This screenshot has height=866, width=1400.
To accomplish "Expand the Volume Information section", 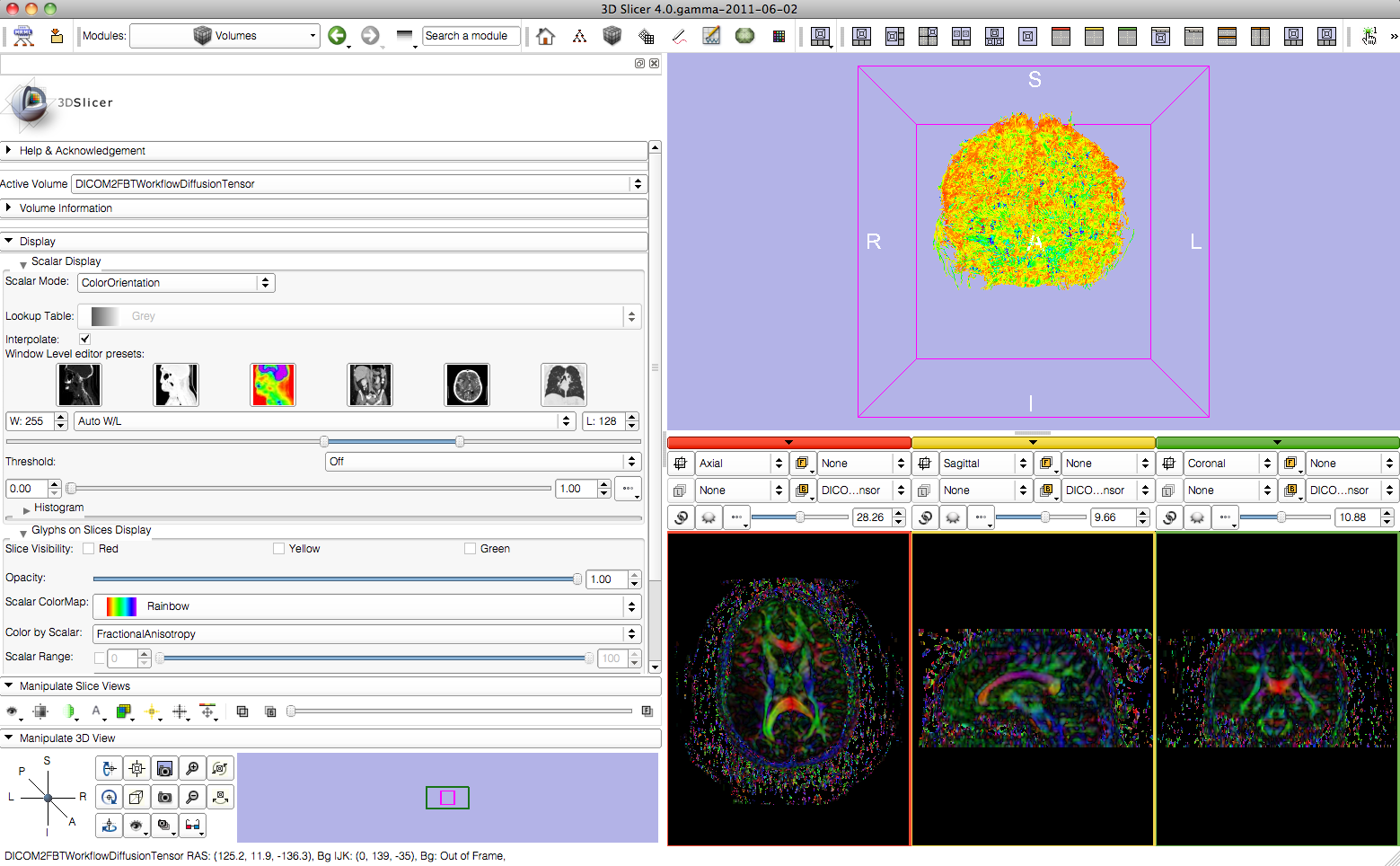I will coord(65,208).
